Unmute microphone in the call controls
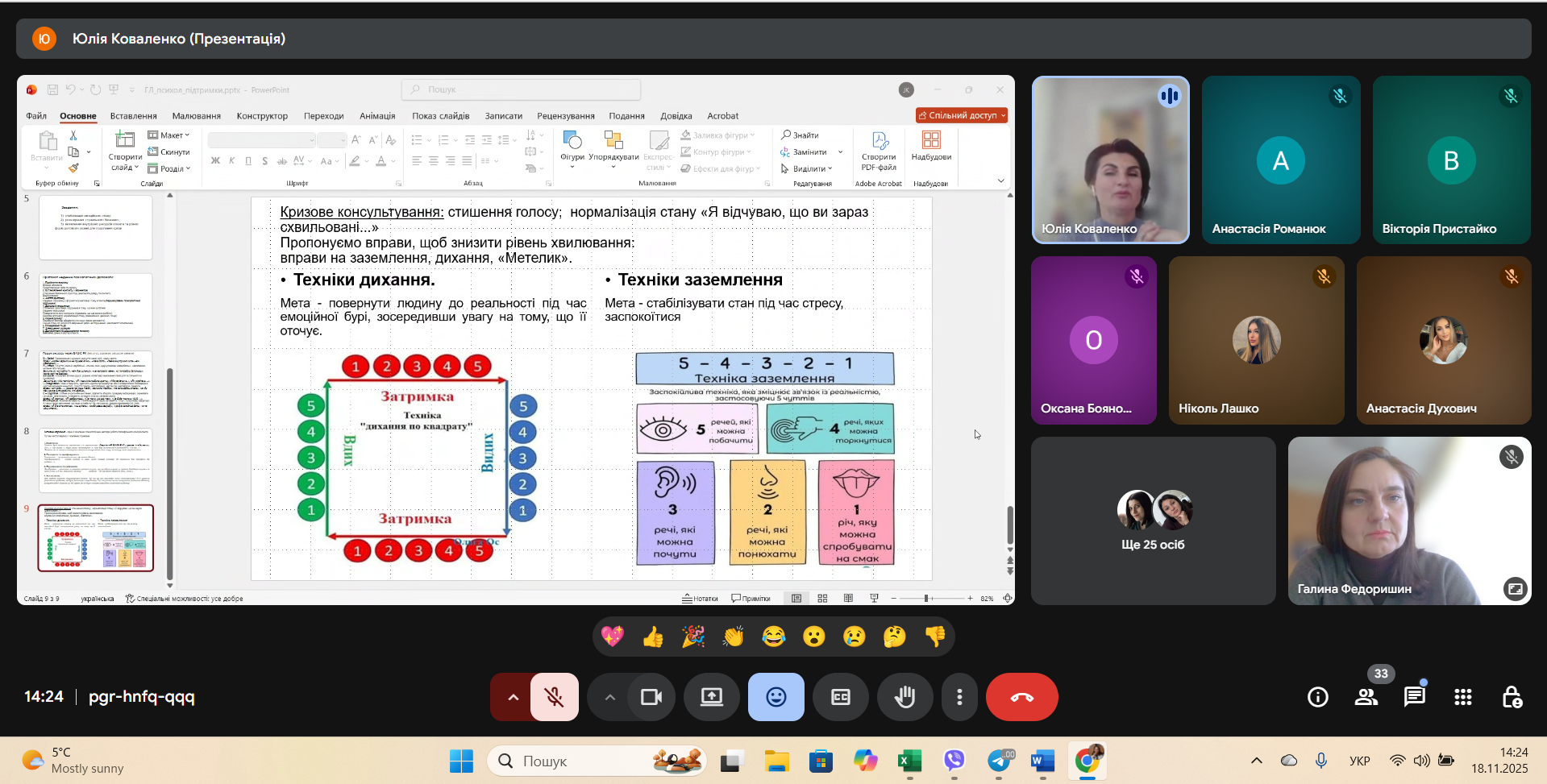The width and height of the screenshot is (1547, 784). 555,697
